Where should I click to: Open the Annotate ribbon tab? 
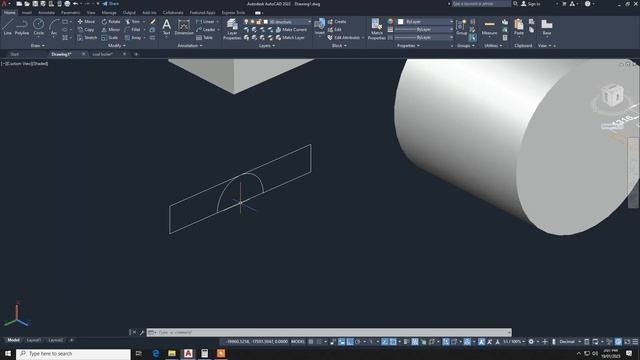(x=46, y=13)
